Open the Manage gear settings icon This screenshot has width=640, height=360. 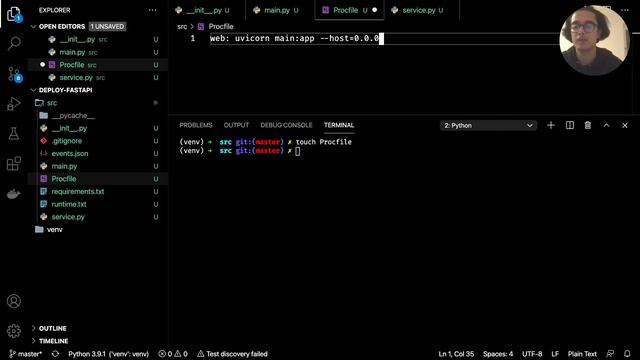pyautogui.click(x=14, y=331)
